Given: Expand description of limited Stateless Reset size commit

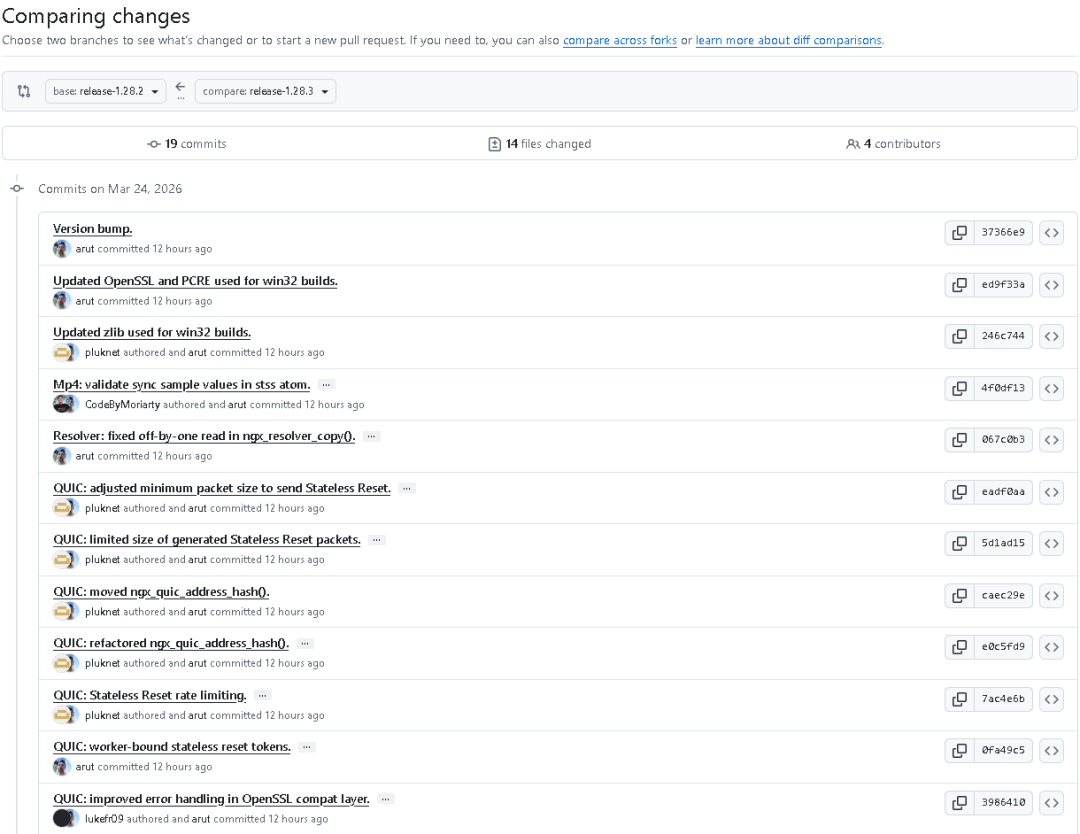Looking at the screenshot, I should pos(377,540).
